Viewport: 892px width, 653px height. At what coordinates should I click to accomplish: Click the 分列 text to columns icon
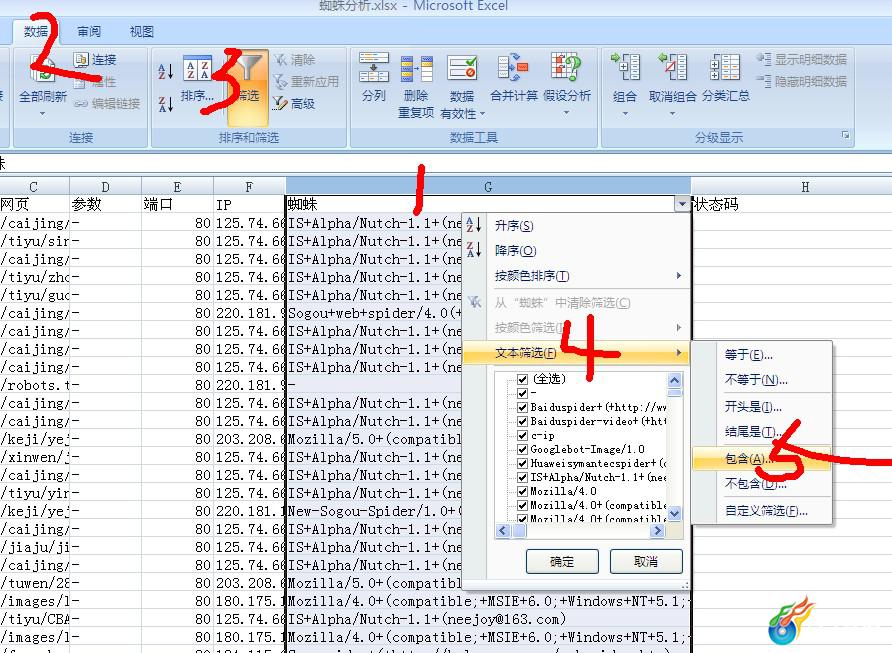click(x=374, y=67)
